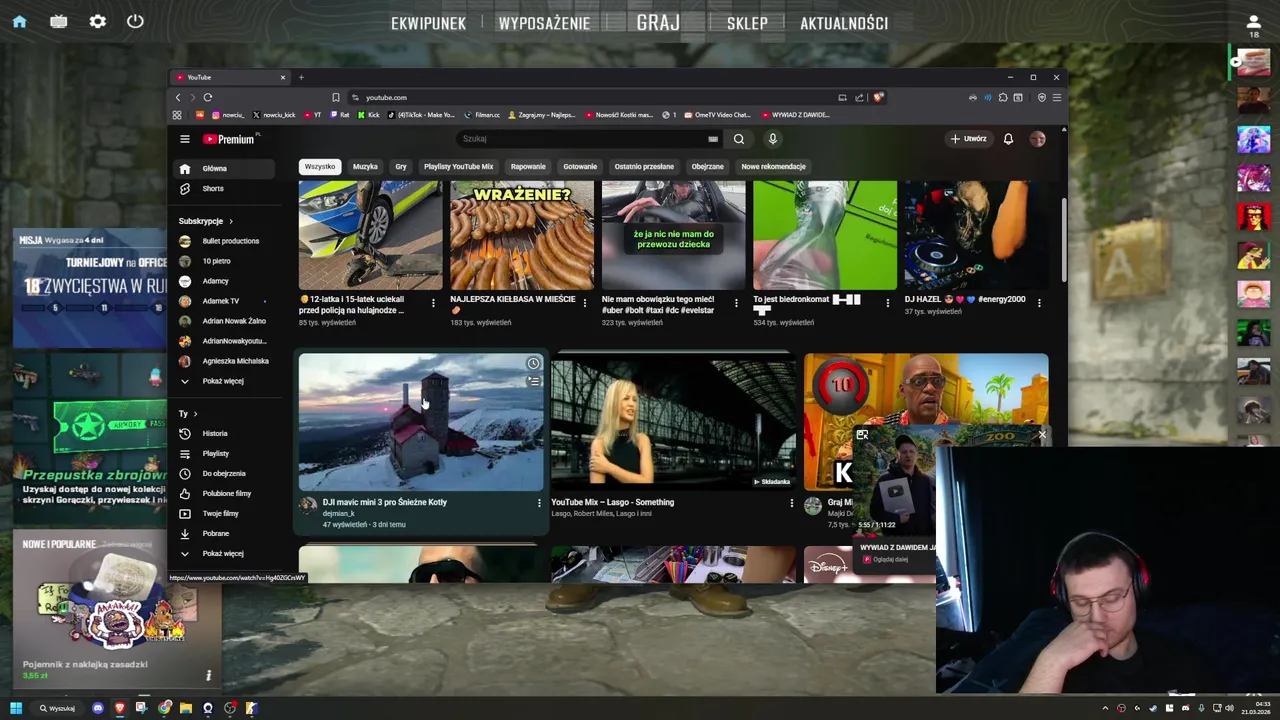Go back in the browser
Image resolution: width=1280 pixels, height=720 pixels.
pos(178,97)
